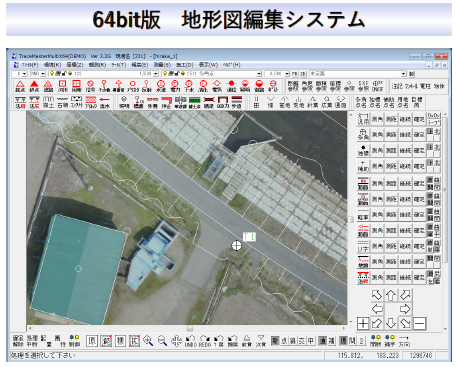The image size is (456, 367).
Task: Activate the four-way pan icon
Action: click(x=176, y=341)
